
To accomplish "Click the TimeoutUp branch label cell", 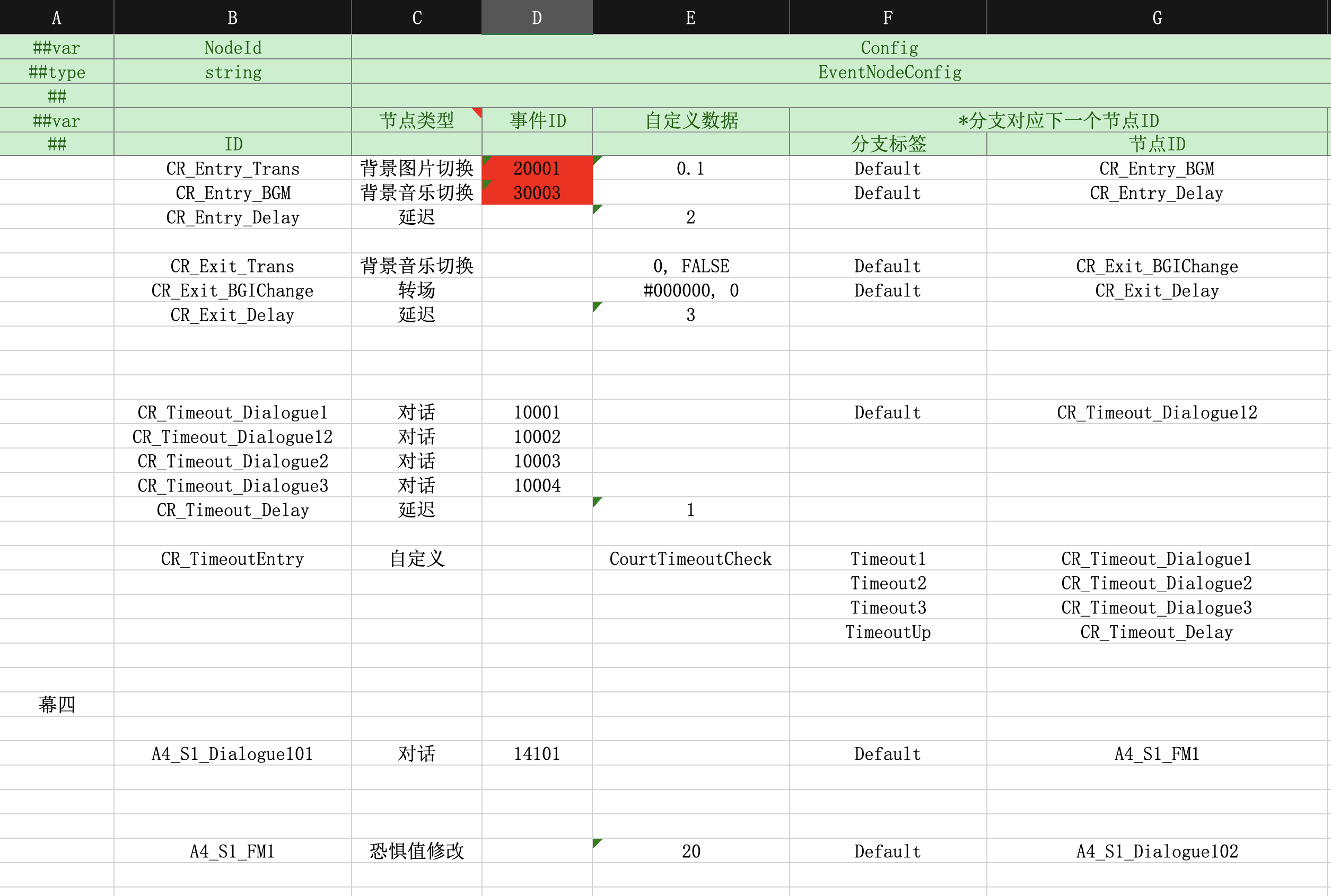I will 888,631.
